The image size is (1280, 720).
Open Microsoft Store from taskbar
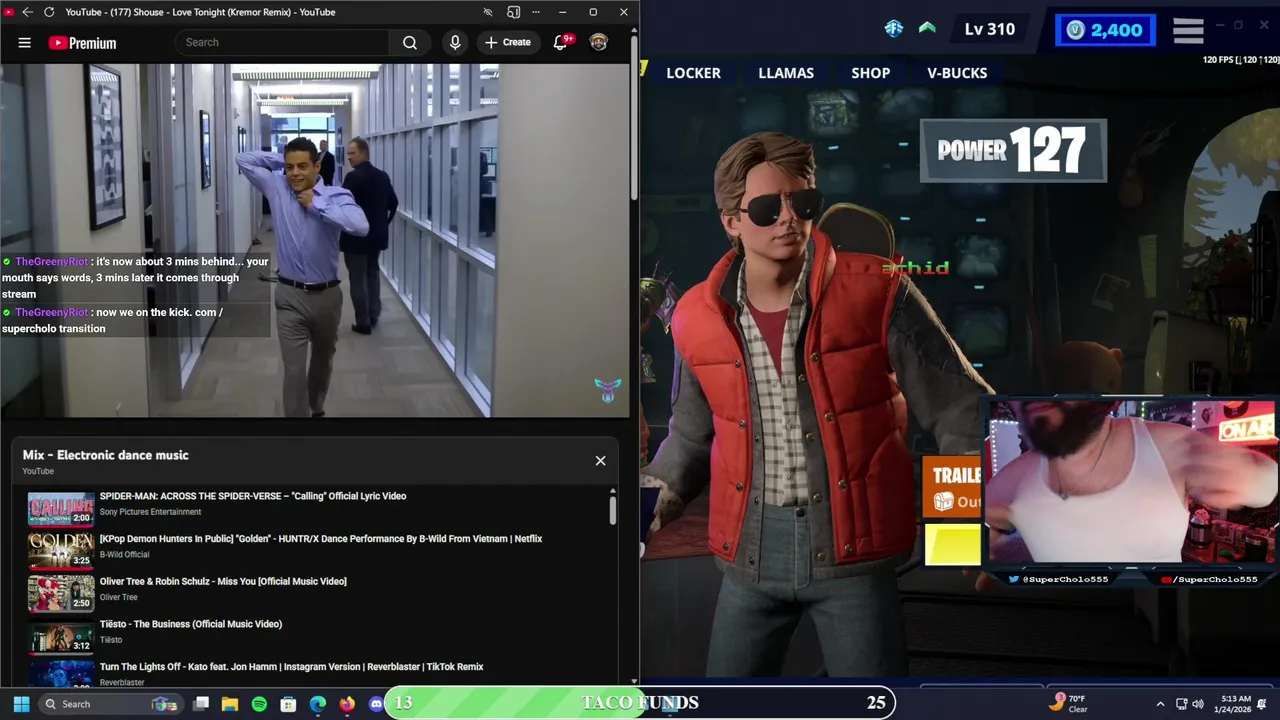(288, 704)
